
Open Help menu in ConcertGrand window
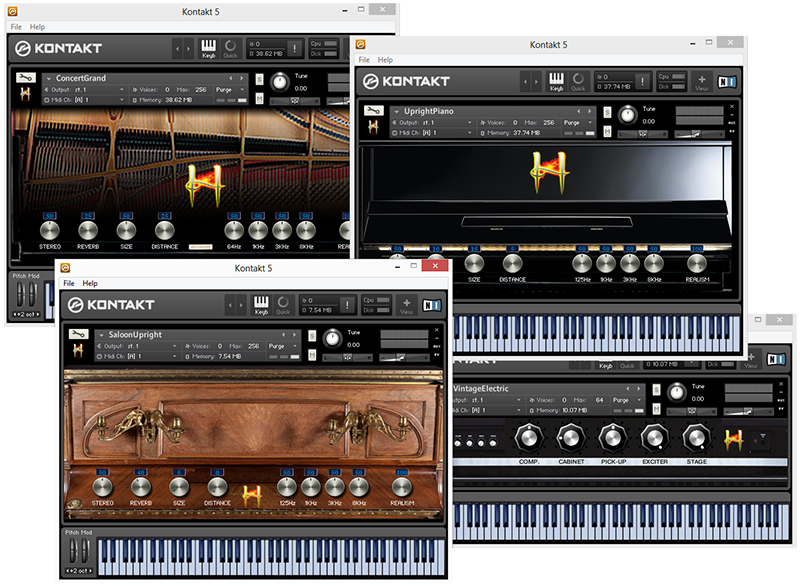[x=37, y=27]
